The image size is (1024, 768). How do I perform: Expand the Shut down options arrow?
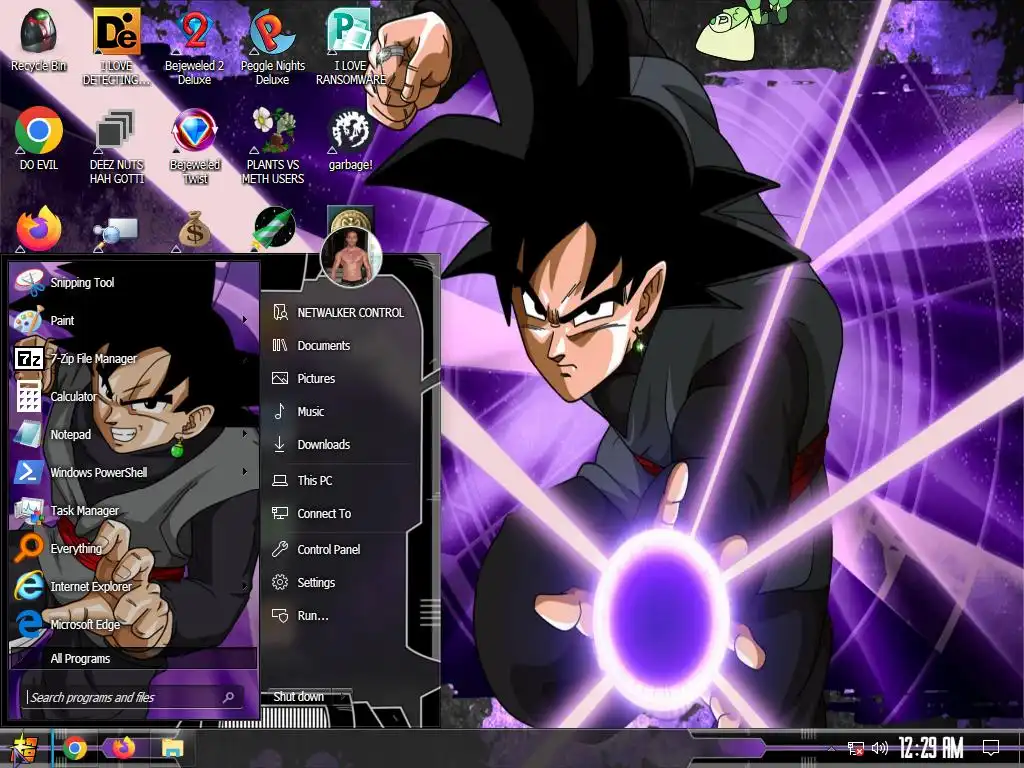[343, 697]
